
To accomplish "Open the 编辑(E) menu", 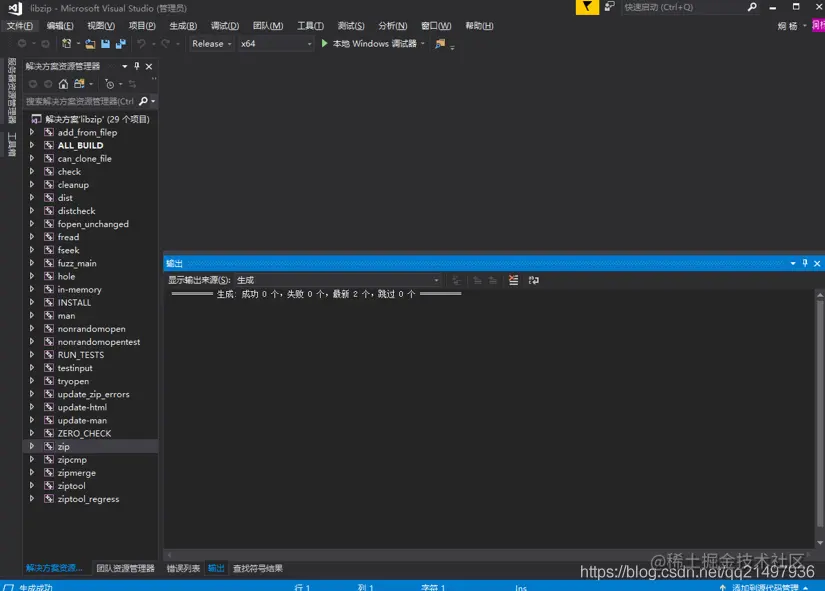I will pyautogui.click(x=60, y=26).
